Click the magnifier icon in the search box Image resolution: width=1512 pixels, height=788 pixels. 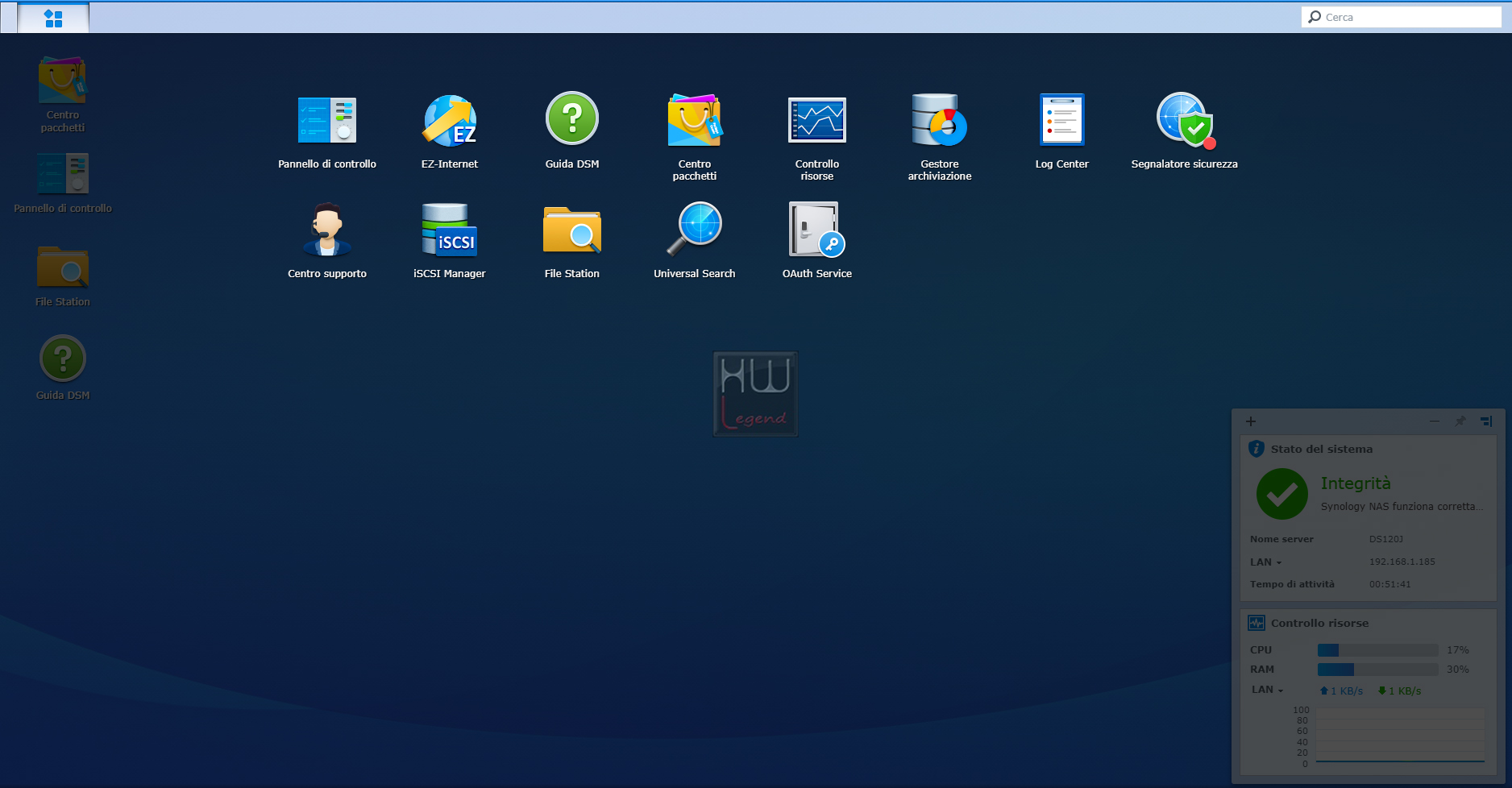(x=1315, y=17)
